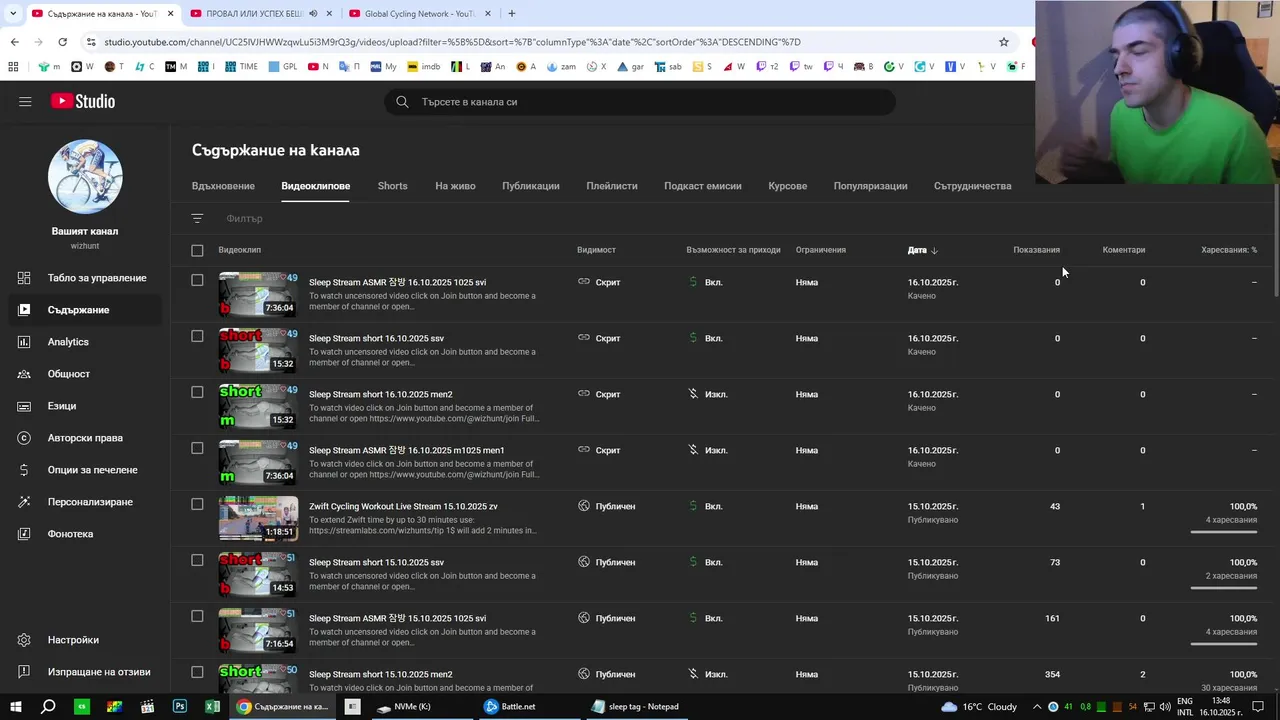
Task: Click the filter icon above the video list
Action: tap(197, 218)
